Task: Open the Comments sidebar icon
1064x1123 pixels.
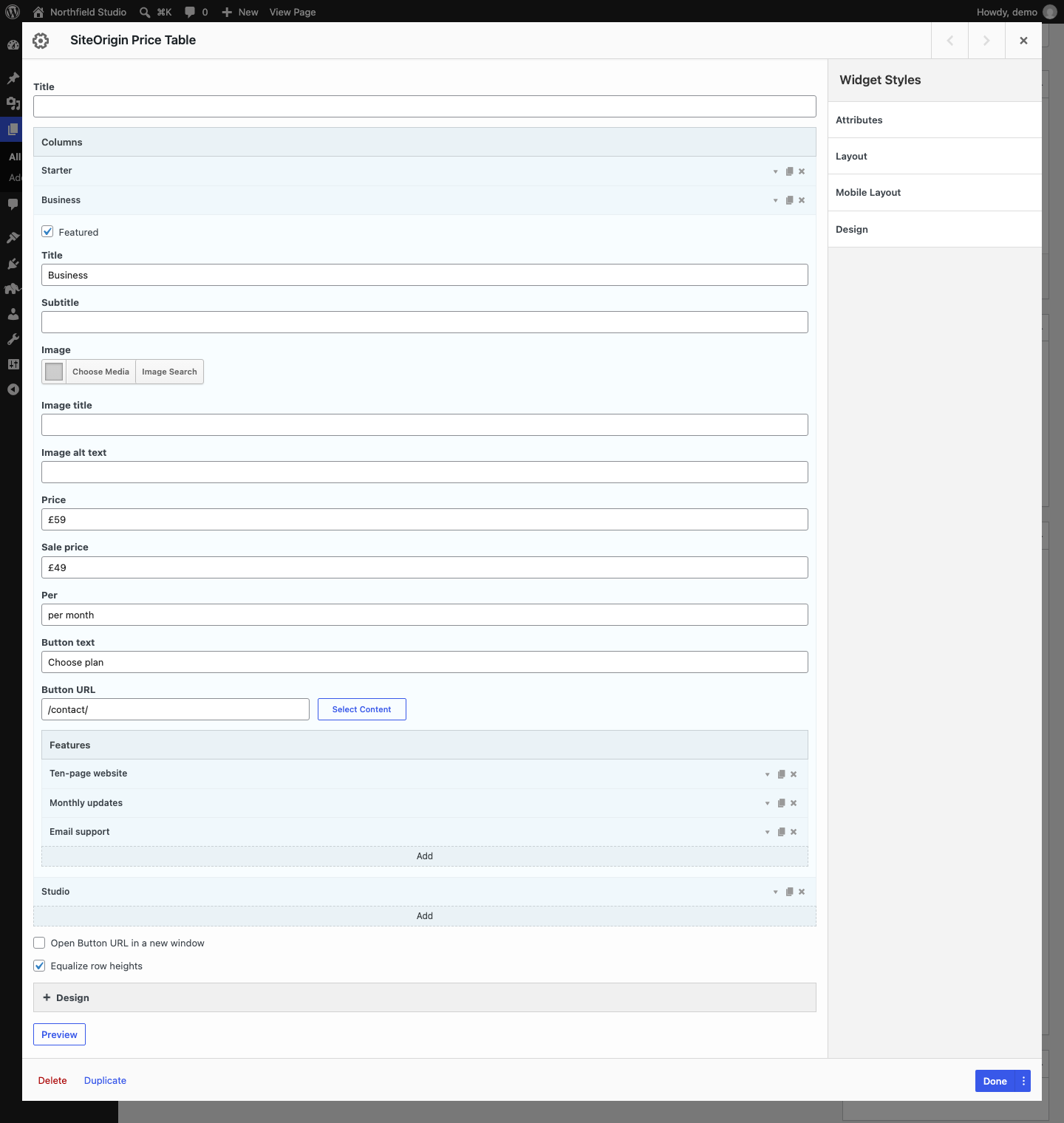Action: tap(13, 204)
